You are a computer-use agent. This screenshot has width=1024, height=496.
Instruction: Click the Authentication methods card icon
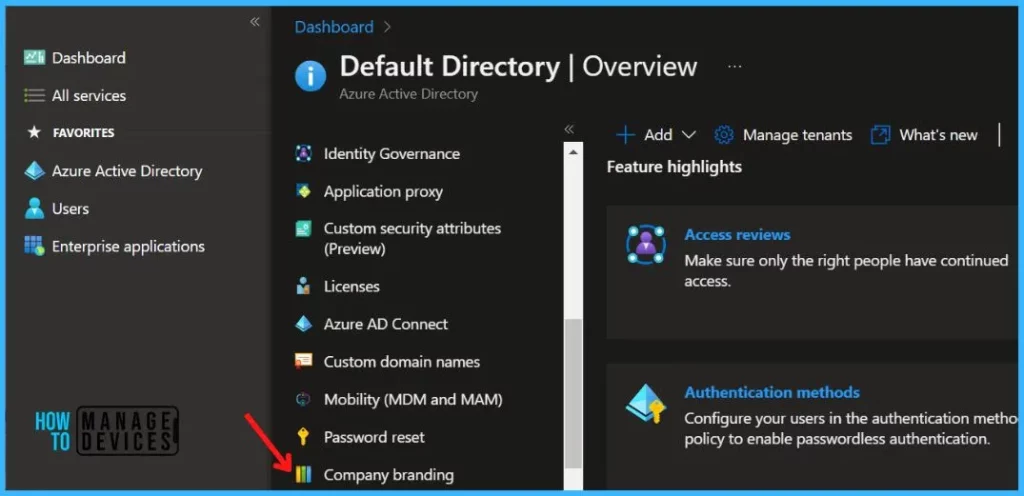click(645, 403)
